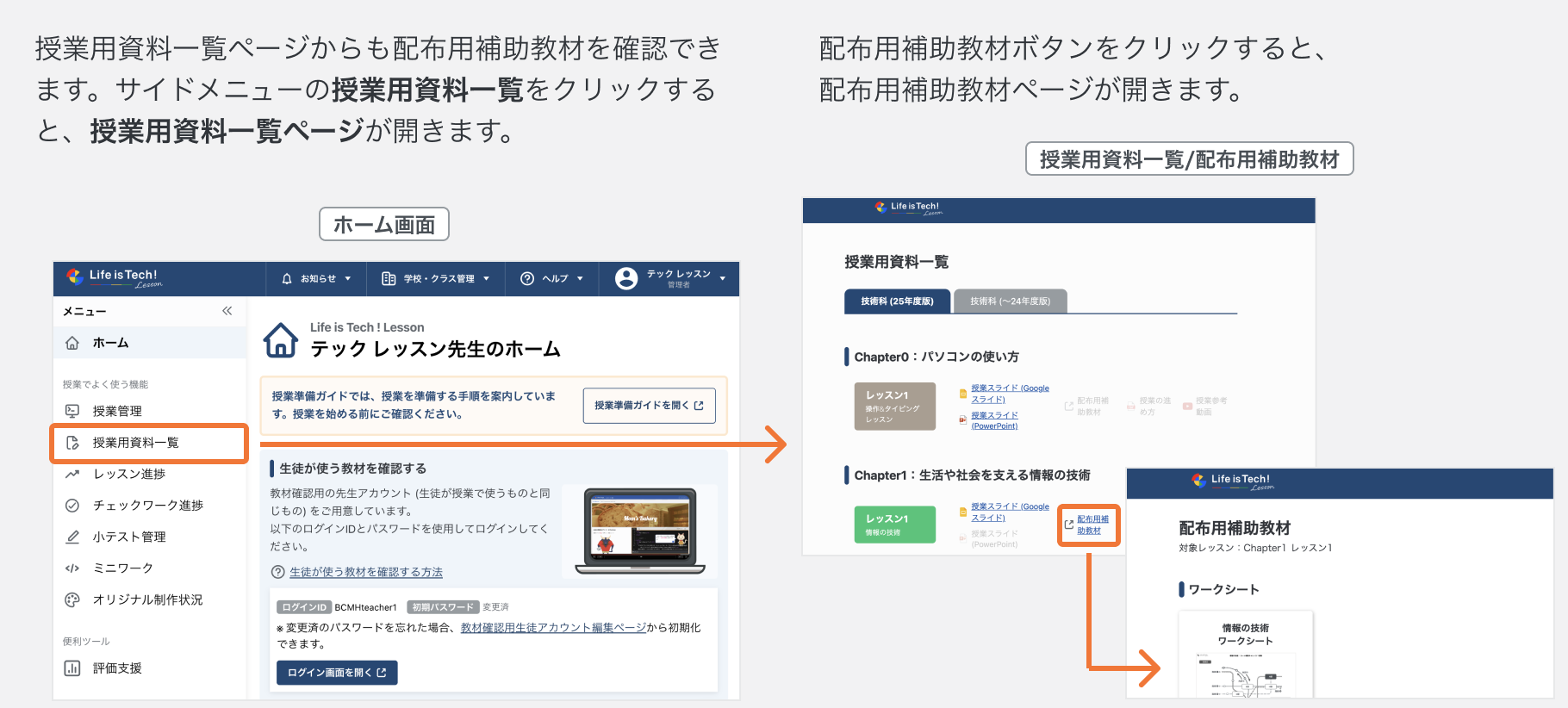The height and width of the screenshot is (708, 1568).
Task: Click the 授業管理 monitor icon in sidebar
Action: click(x=72, y=411)
